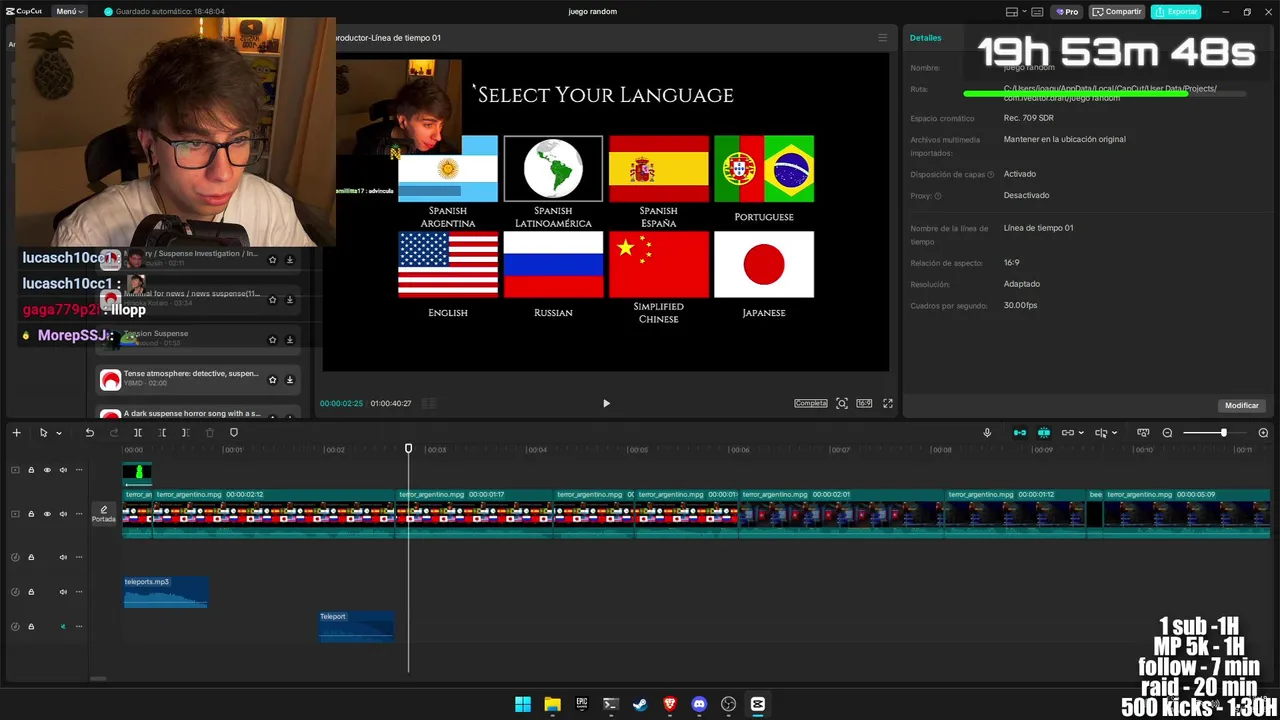Screen dimensions: 1280x720
Task: Click the timeline zoom out magnifier
Action: 1167,433
